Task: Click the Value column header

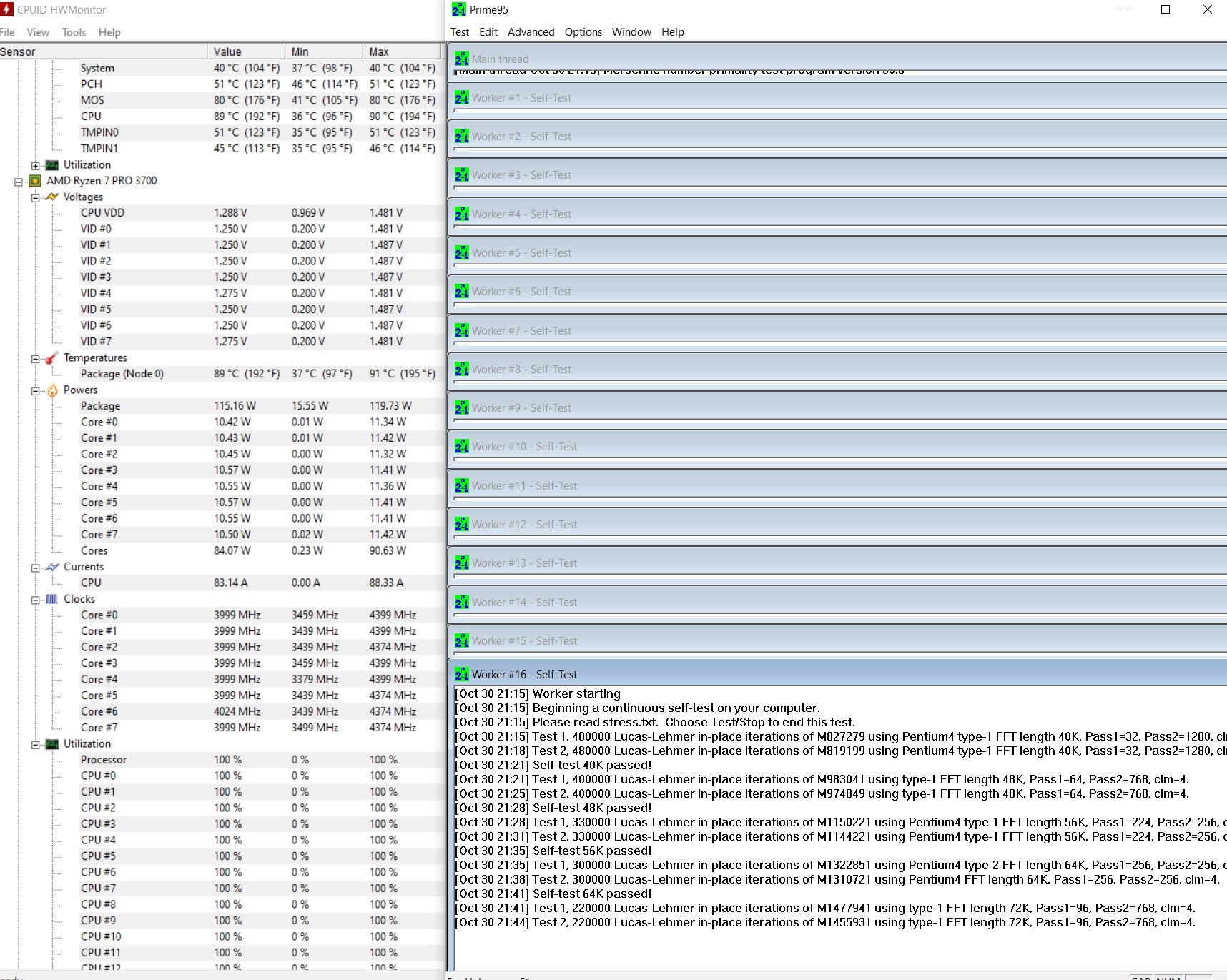Action: [x=246, y=51]
